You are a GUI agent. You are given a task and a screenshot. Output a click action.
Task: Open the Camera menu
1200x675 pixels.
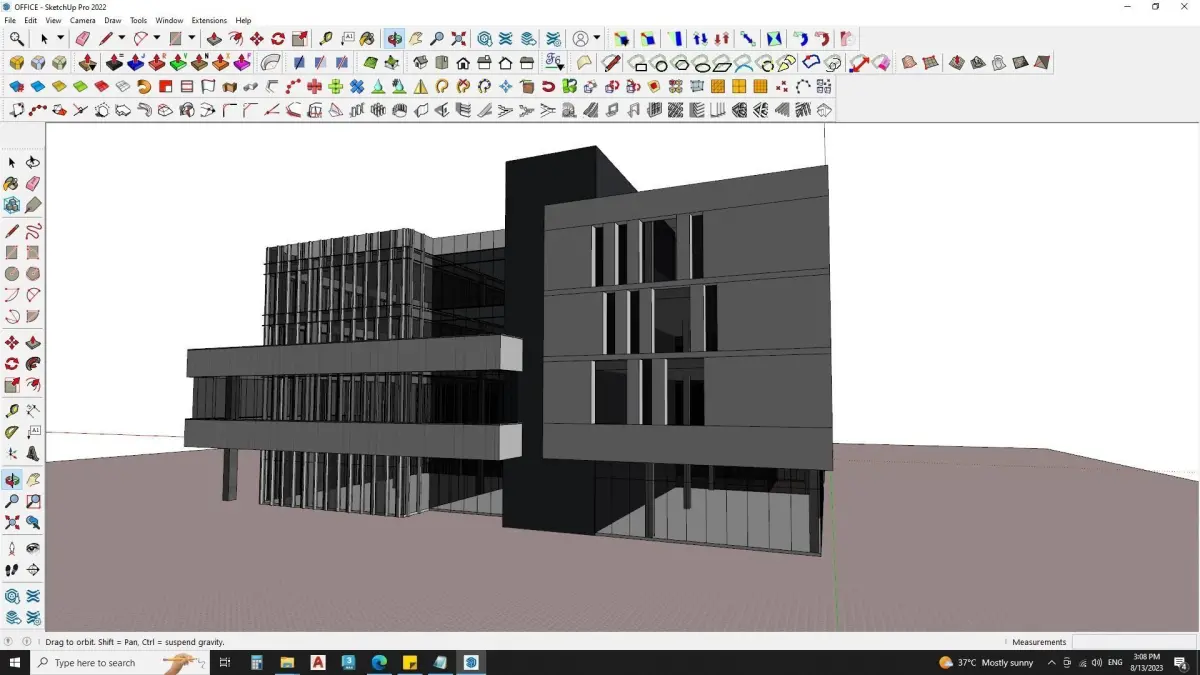click(83, 20)
